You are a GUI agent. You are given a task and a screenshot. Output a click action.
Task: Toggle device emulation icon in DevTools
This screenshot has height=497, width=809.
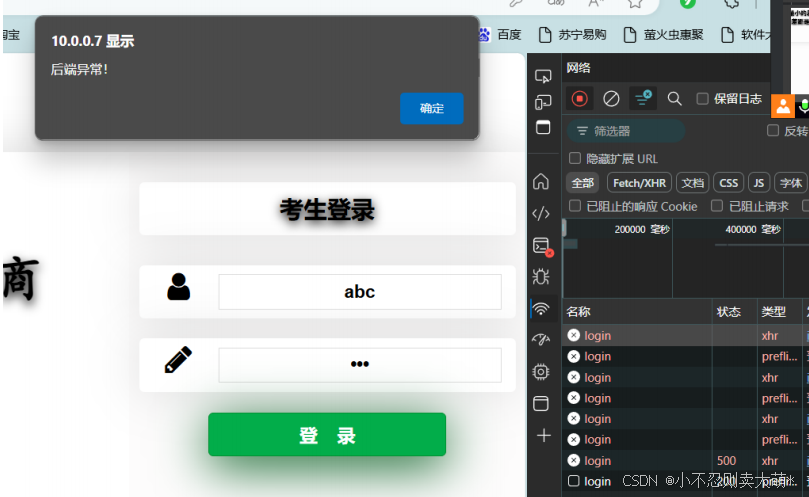(543, 102)
